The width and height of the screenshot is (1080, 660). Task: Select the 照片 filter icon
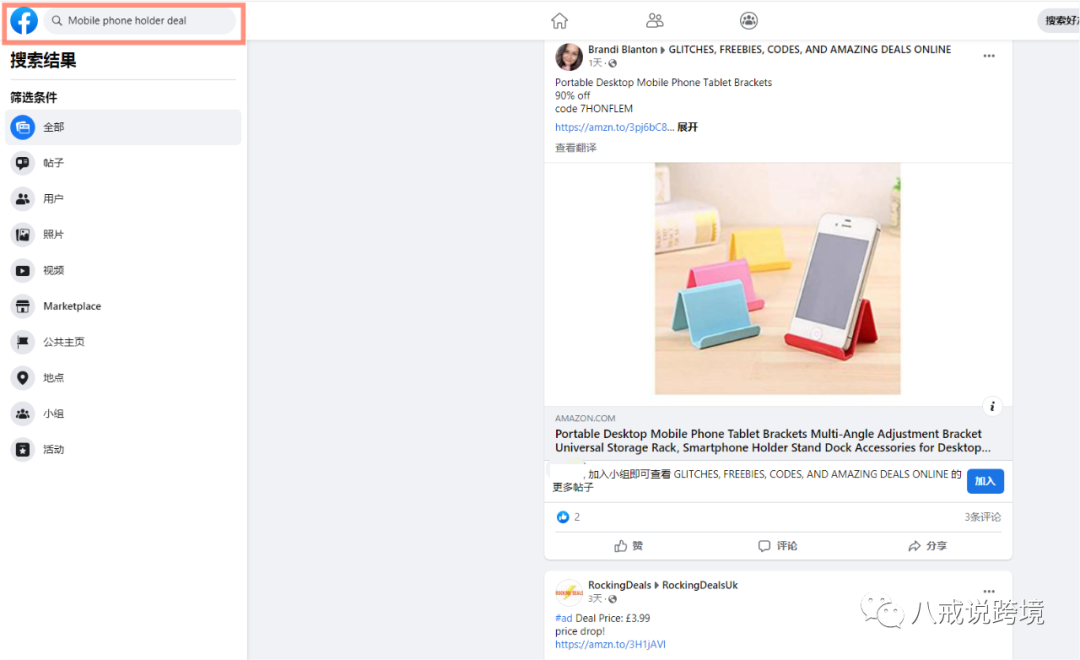click(x=23, y=234)
